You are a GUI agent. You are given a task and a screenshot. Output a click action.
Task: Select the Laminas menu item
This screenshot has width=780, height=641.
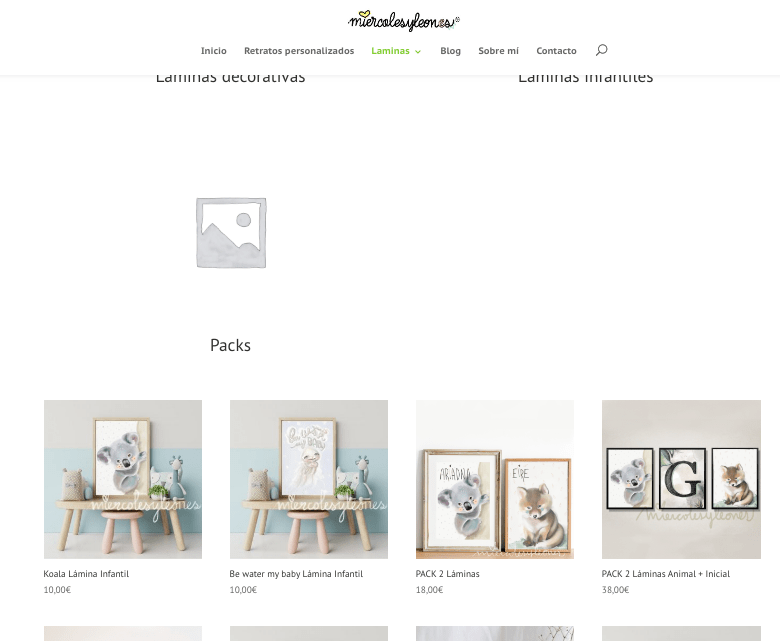pyautogui.click(x=390, y=51)
